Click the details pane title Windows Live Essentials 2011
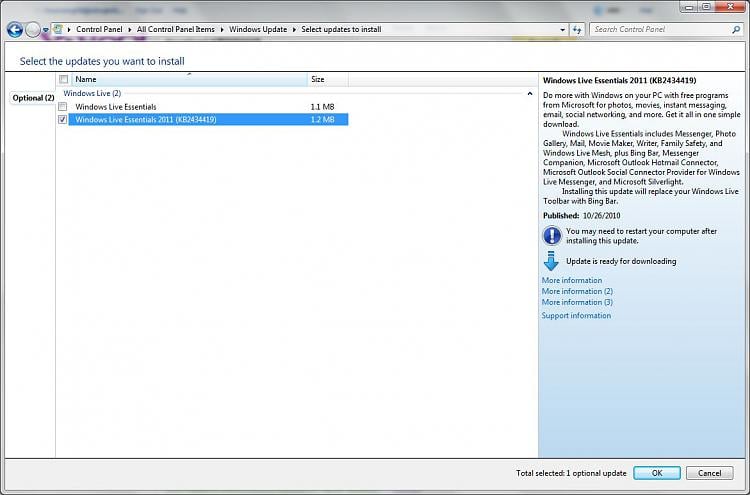The width and height of the screenshot is (750, 495). point(619,80)
